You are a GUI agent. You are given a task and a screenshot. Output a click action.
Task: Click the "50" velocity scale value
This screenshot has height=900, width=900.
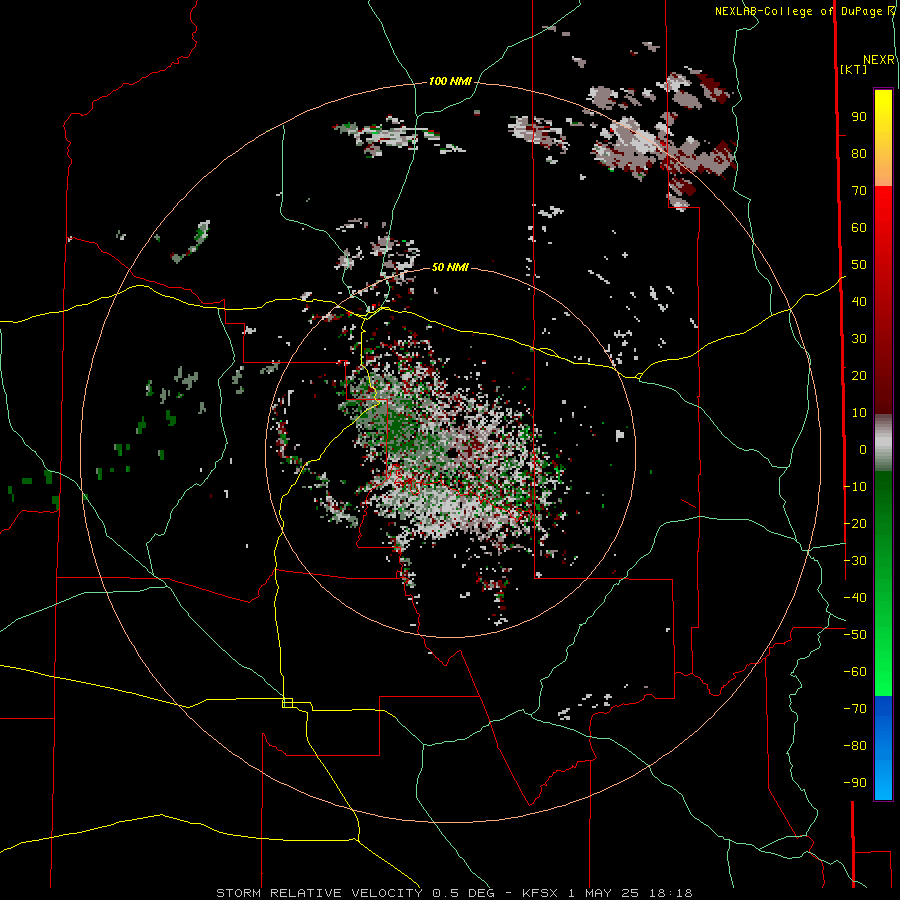pyautogui.click(x=859, y=265)
